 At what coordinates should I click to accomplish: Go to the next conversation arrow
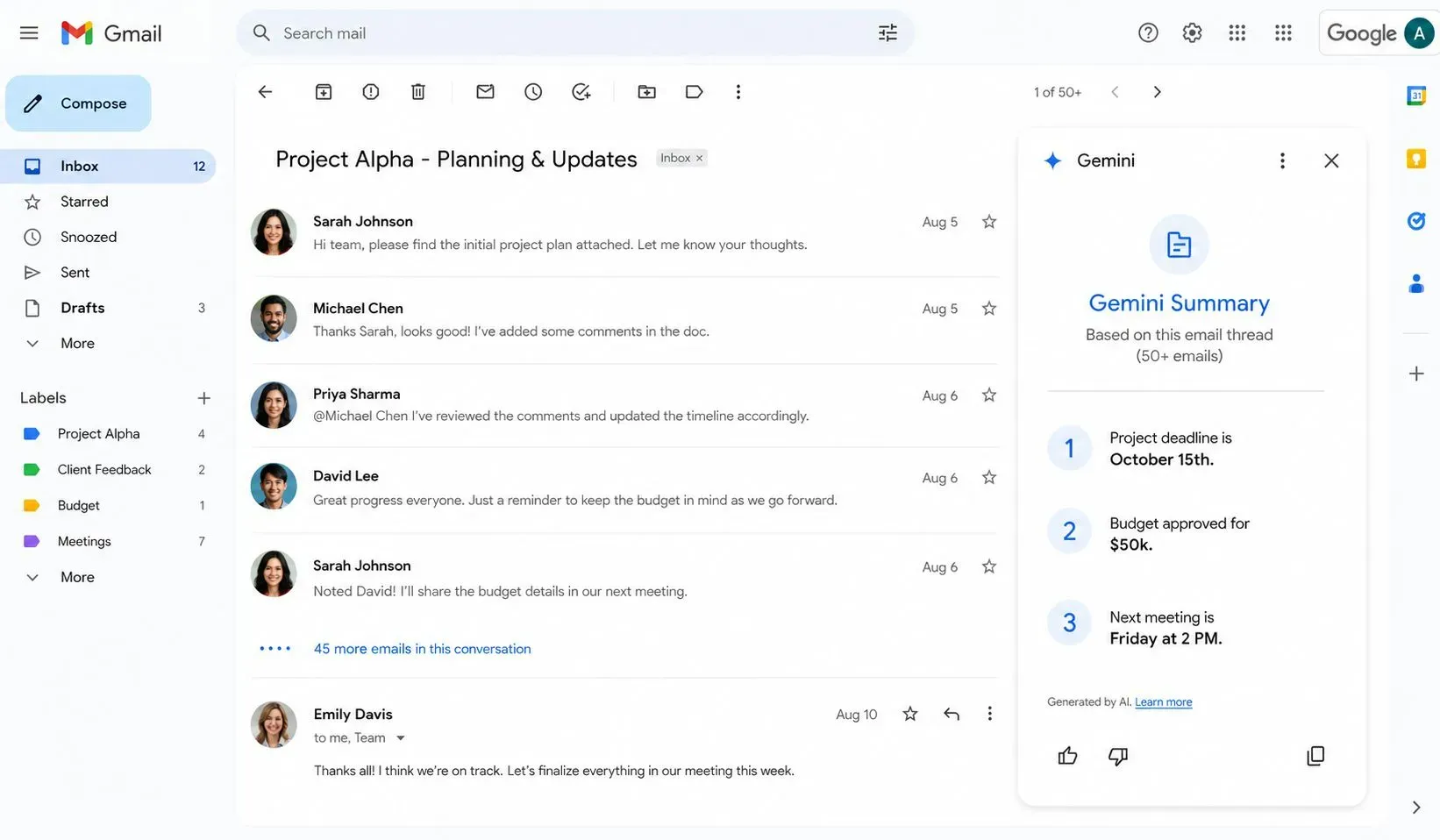pyautogui.click(x=1157, y=92)
